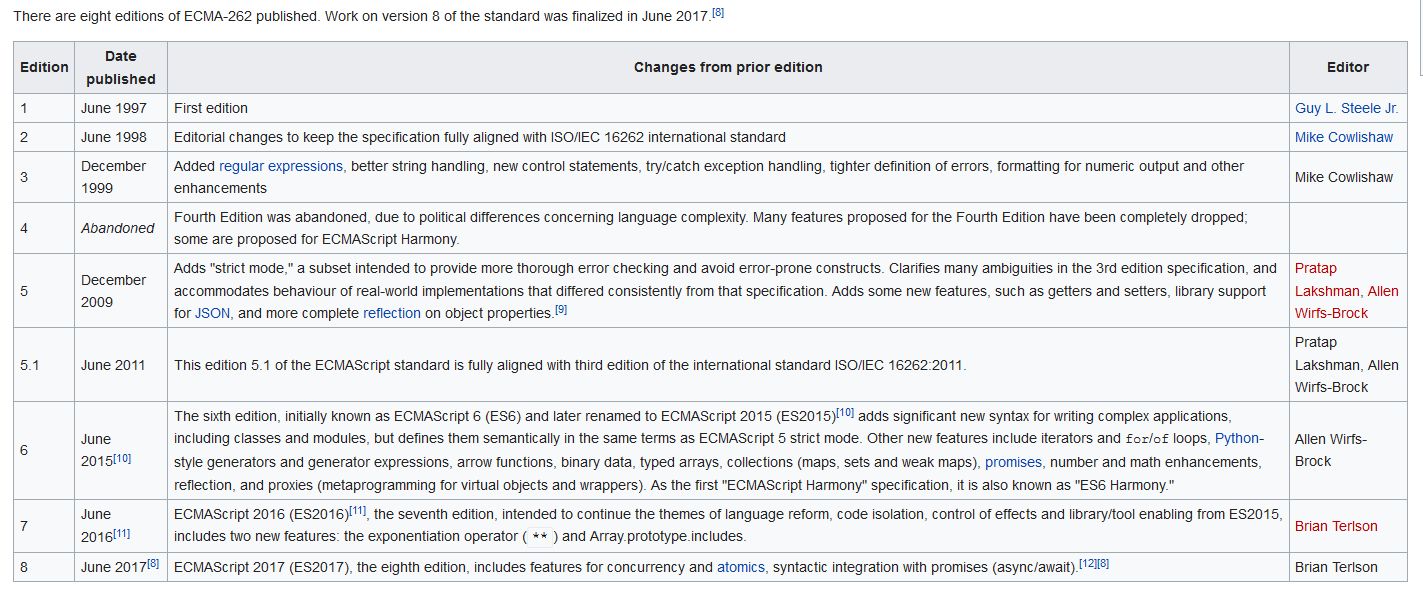The height and width of the screenshot is (592, 1423).
Task: Follow the regular expressions link
Action: [x=281, y=166]
